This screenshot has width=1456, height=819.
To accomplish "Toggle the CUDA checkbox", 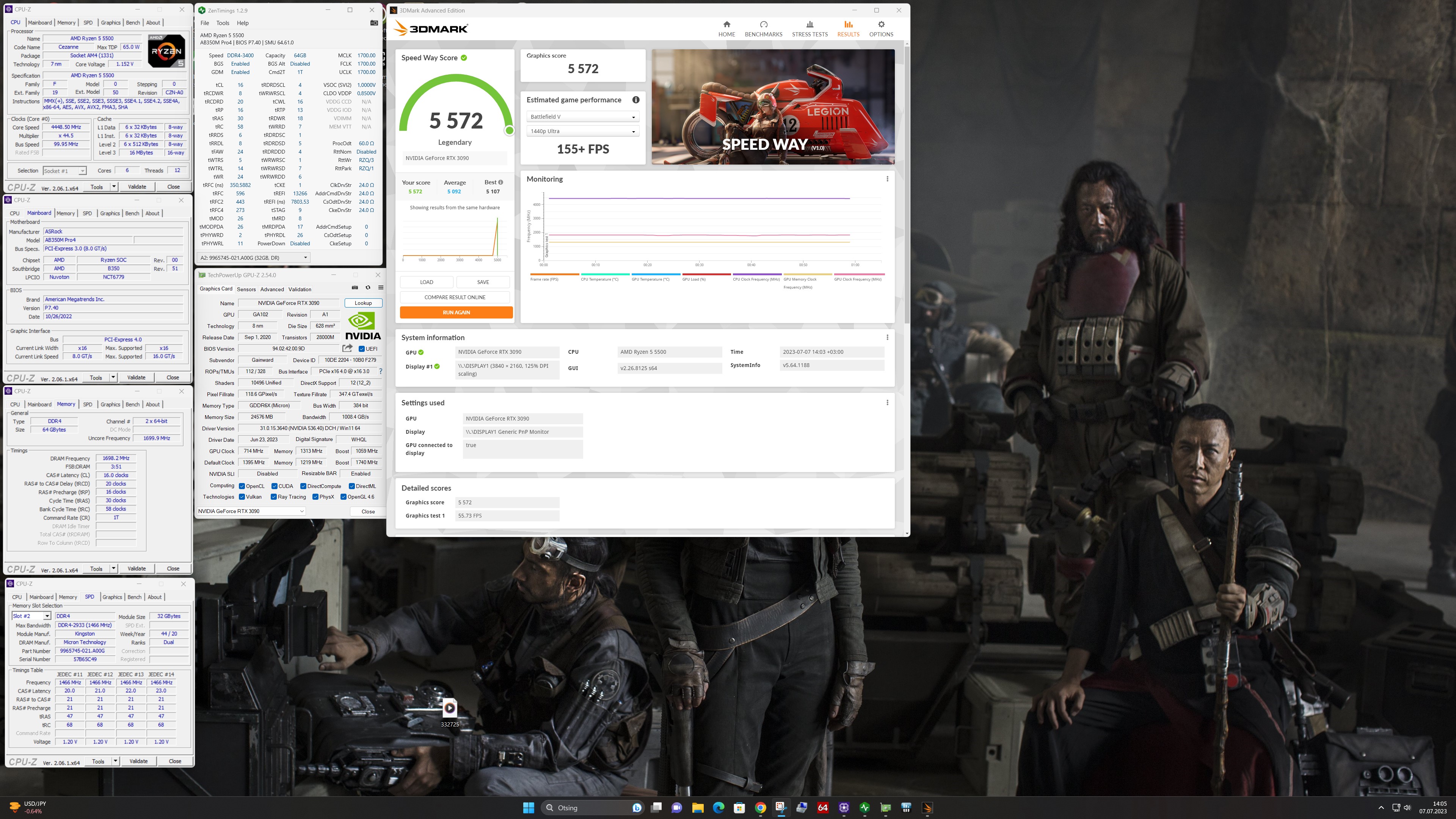I will point(274,486).
